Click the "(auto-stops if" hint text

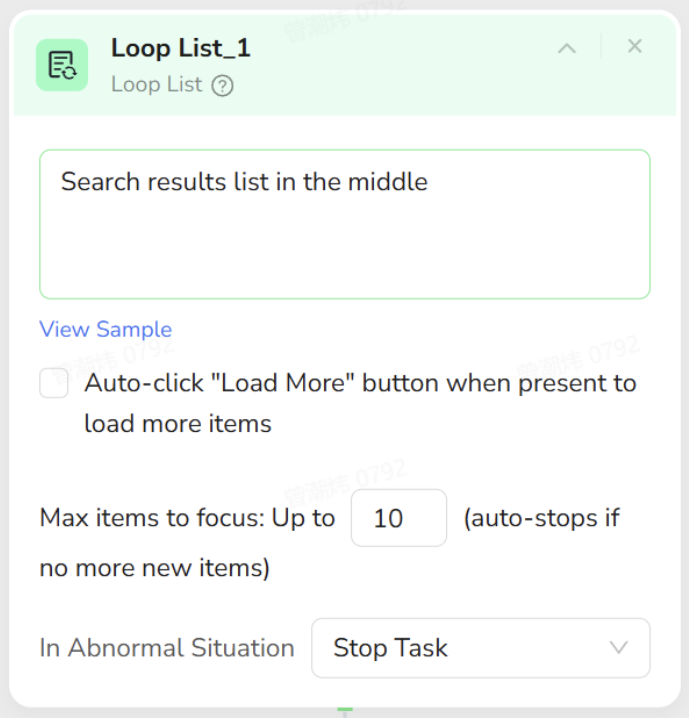tap(541, 518)
